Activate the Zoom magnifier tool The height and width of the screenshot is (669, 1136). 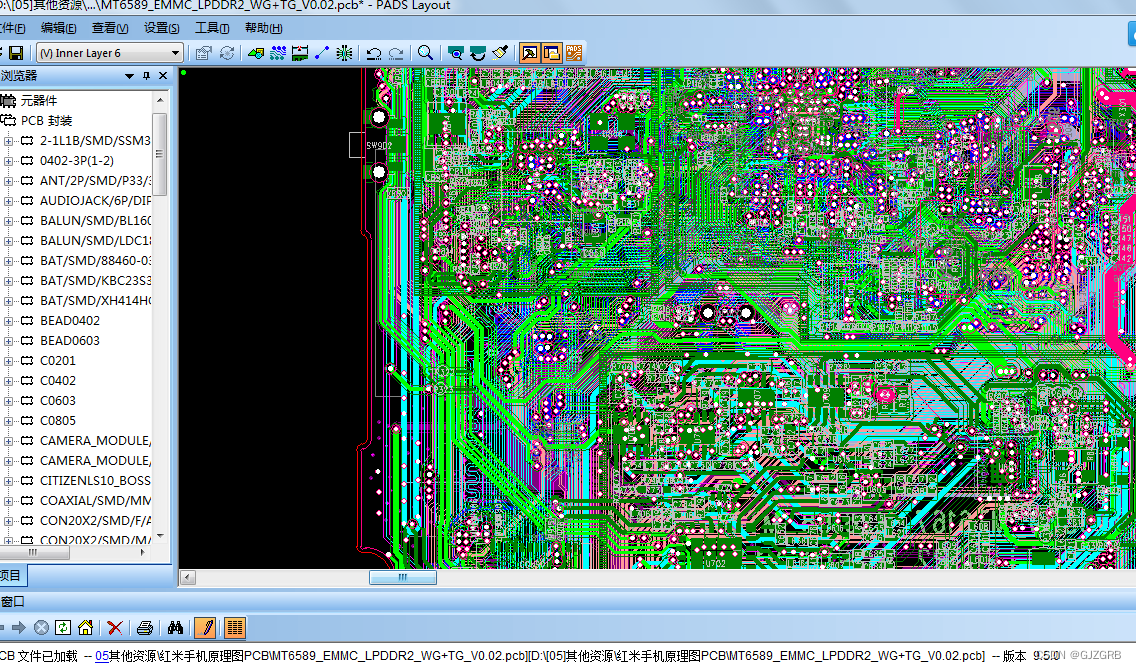425,53
